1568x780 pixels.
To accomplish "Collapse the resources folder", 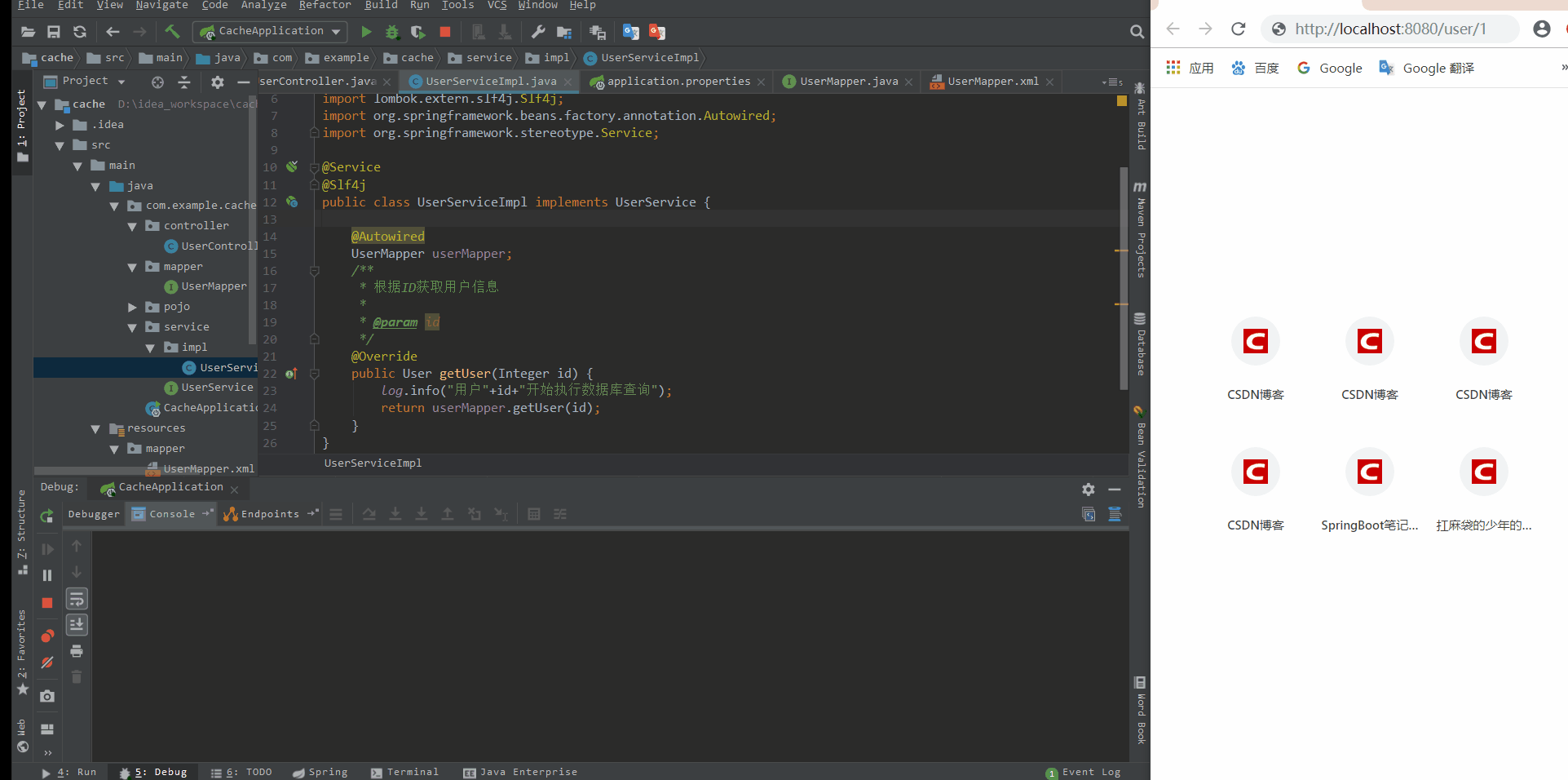I will pyautogui.click(x=95, y=428).
